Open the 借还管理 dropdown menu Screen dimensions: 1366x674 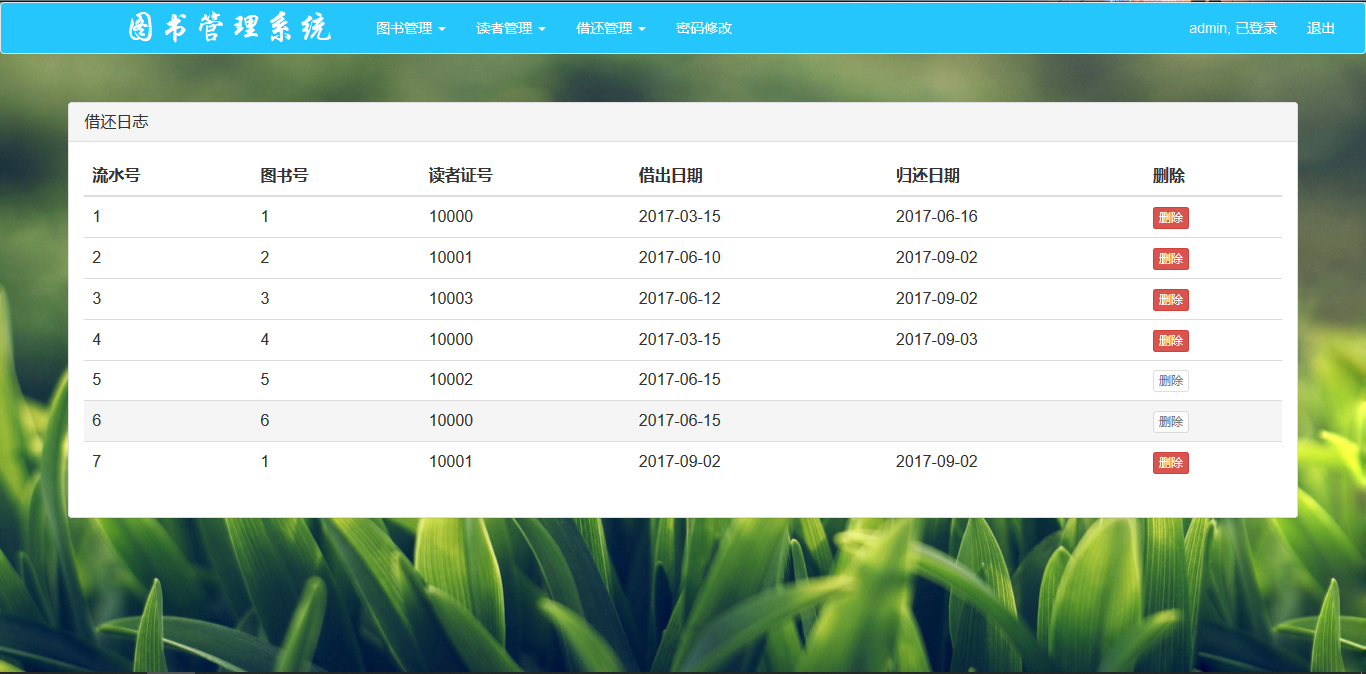point(610,28)
